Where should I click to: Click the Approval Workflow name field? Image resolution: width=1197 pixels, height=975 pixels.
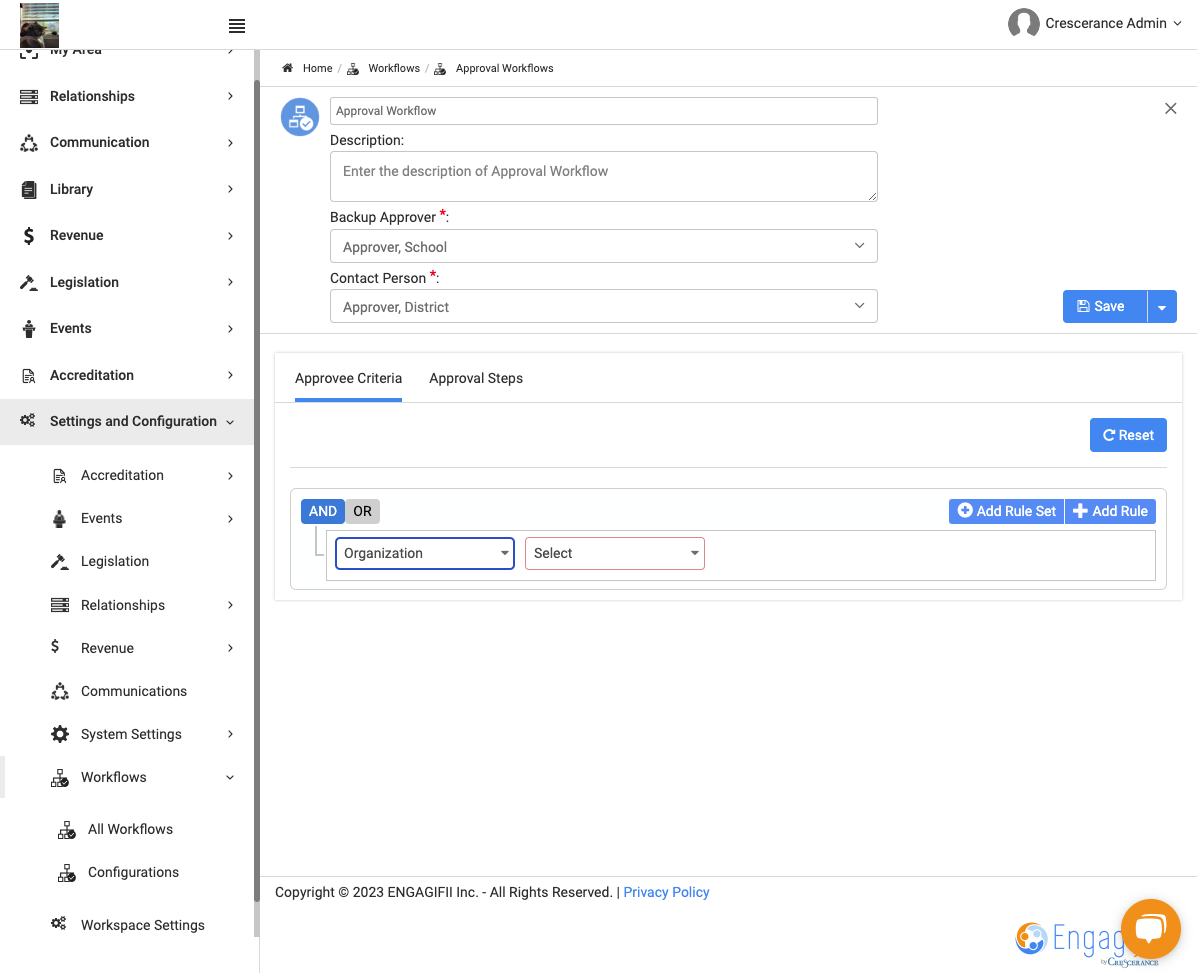[603, 111]
